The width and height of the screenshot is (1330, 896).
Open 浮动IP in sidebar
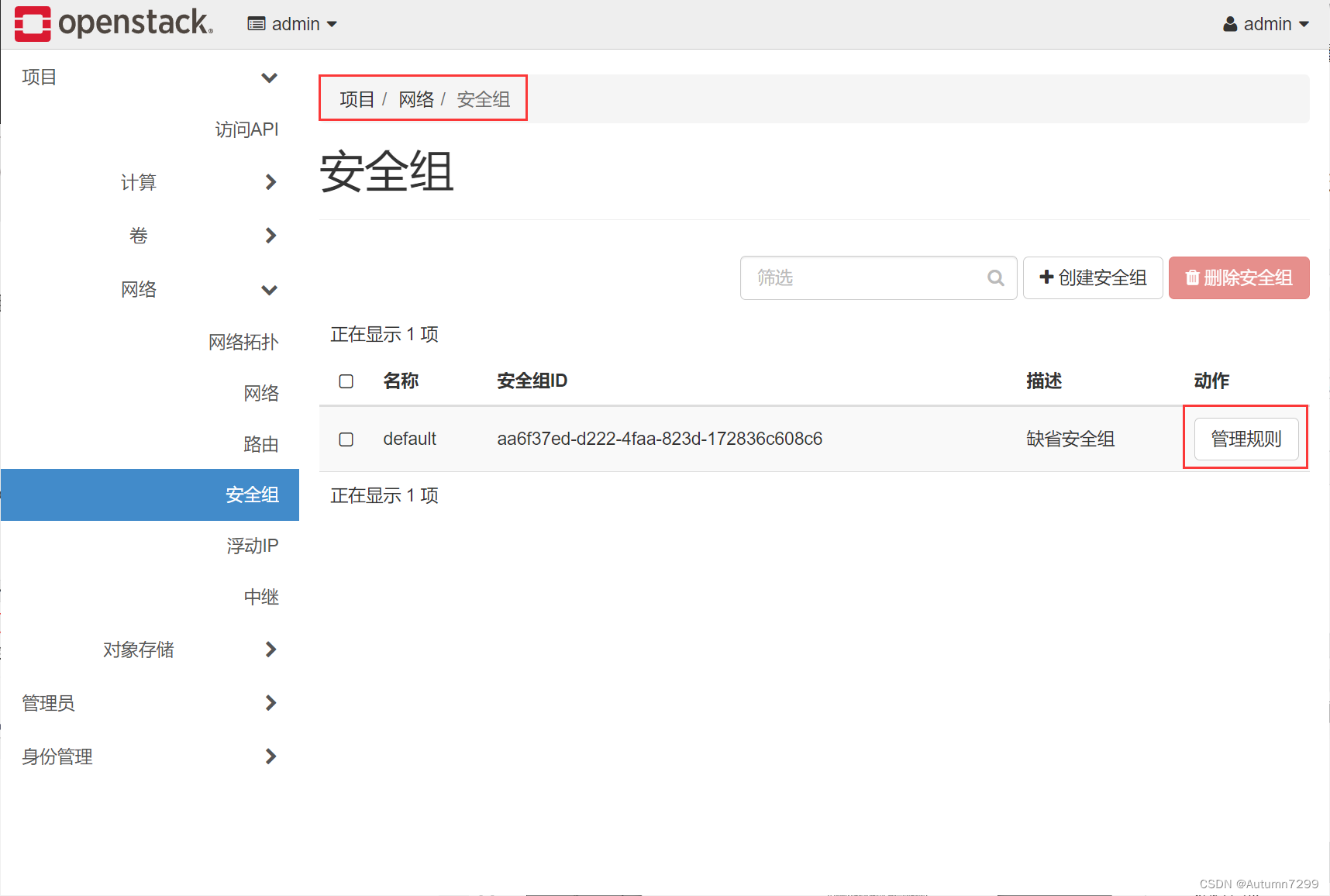tap(252, 546)
